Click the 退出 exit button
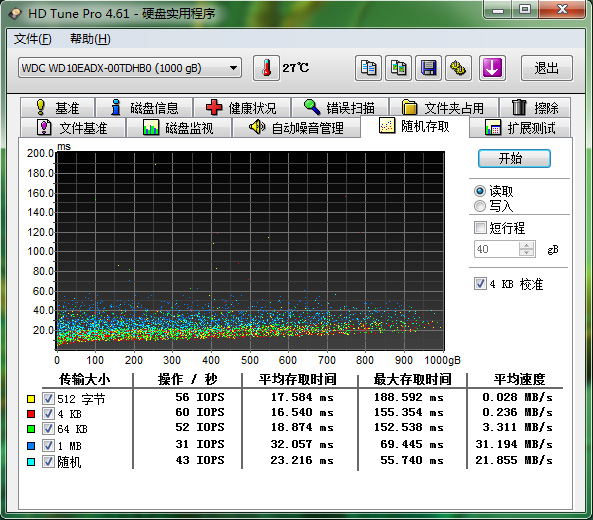 tap(546, 68)
